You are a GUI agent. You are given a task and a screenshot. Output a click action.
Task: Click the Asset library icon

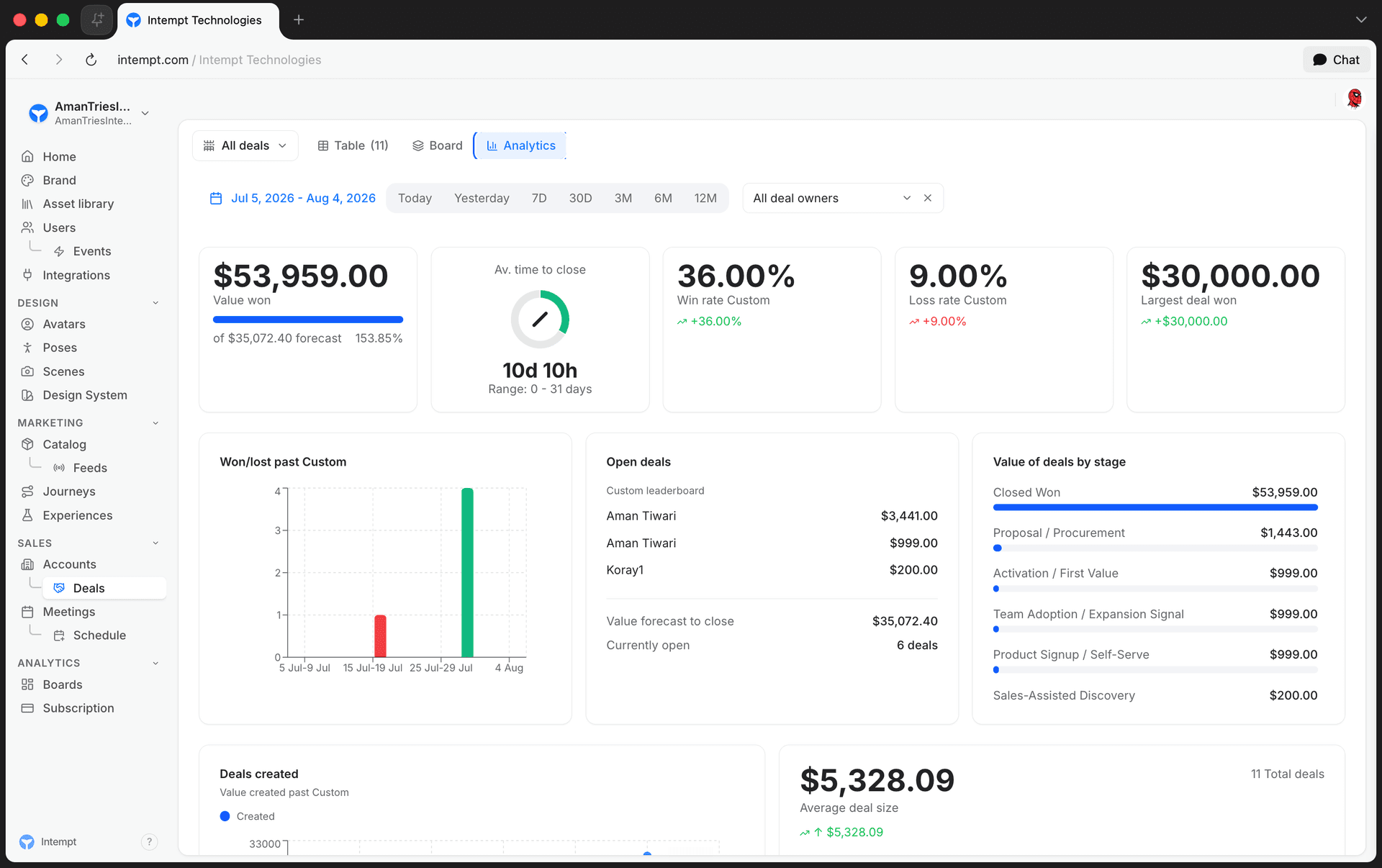point(27,204)
